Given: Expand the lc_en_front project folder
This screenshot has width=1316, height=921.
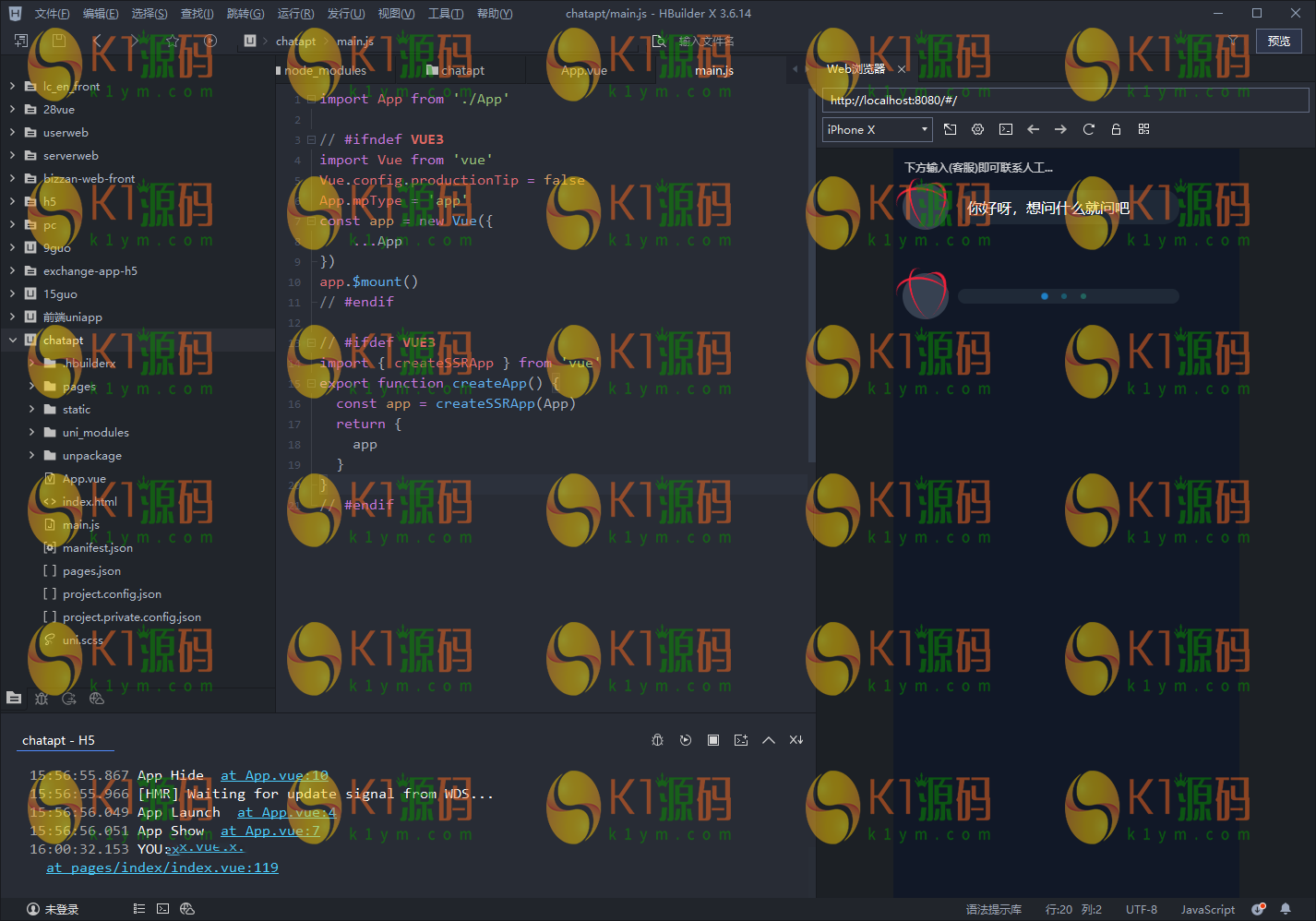Looking at the screenshot, I should click(x=13, y=86).
